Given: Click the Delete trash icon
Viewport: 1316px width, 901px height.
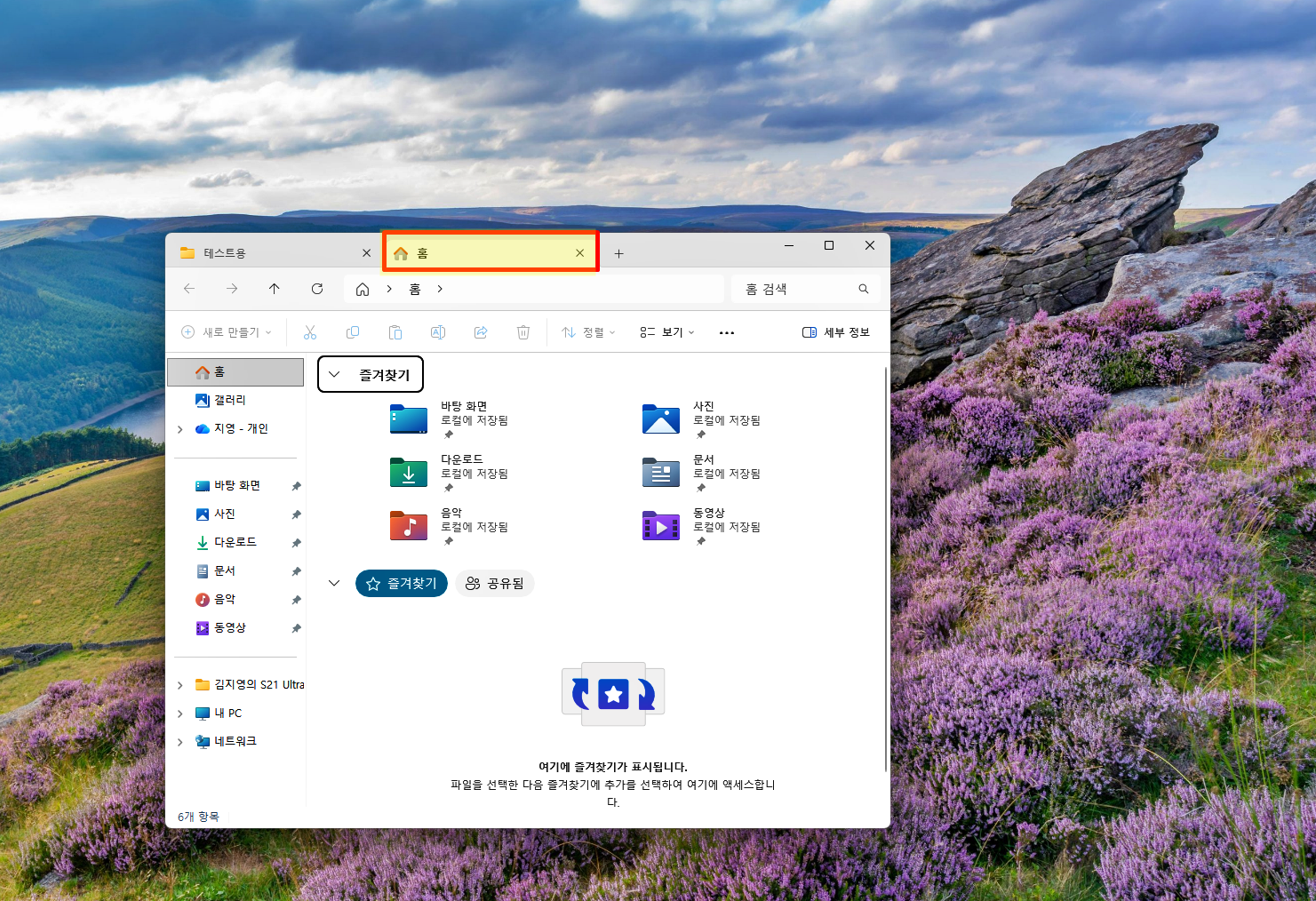Looking at the screenshot, I should click(523, 332).
